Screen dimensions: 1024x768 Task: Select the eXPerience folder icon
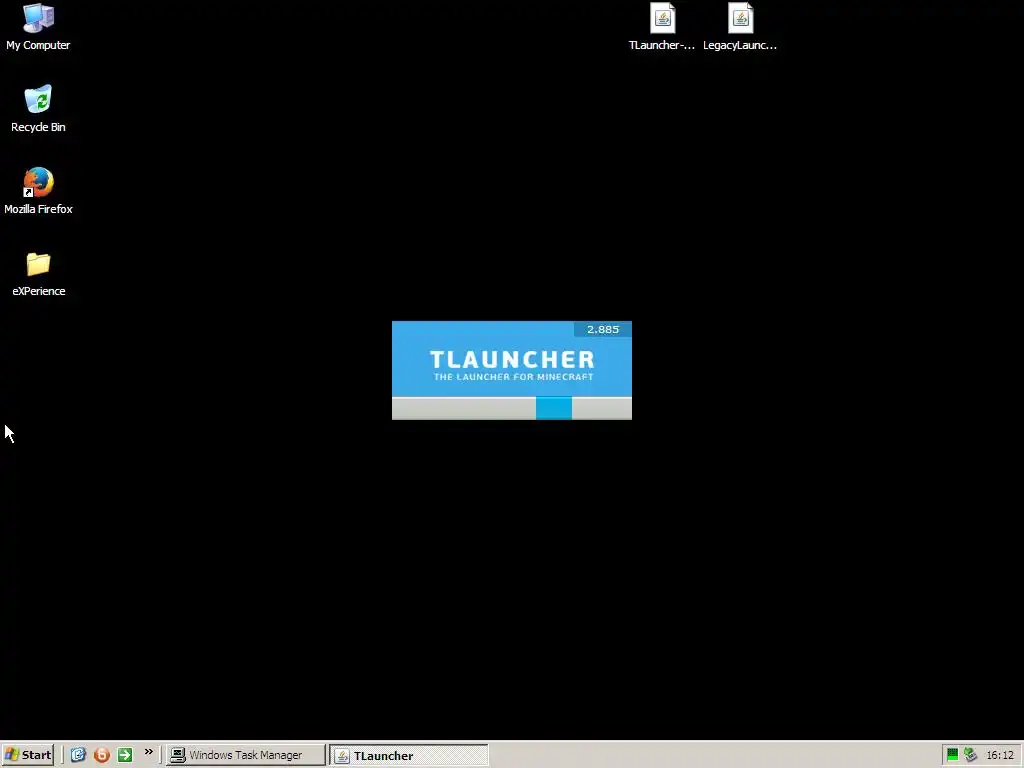[x=38, y=273]
